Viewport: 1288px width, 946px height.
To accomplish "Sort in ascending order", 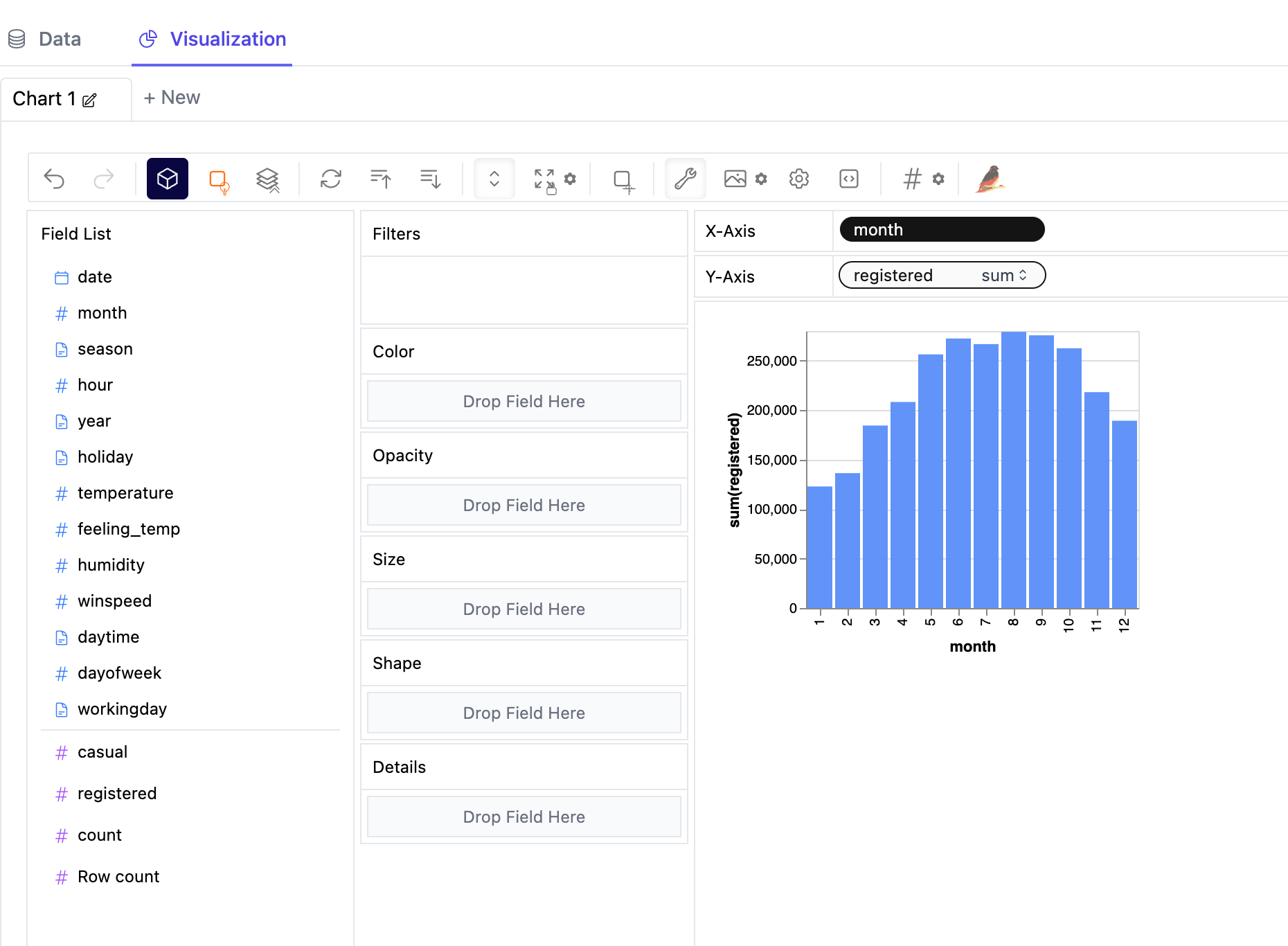I will pos(380,179).
